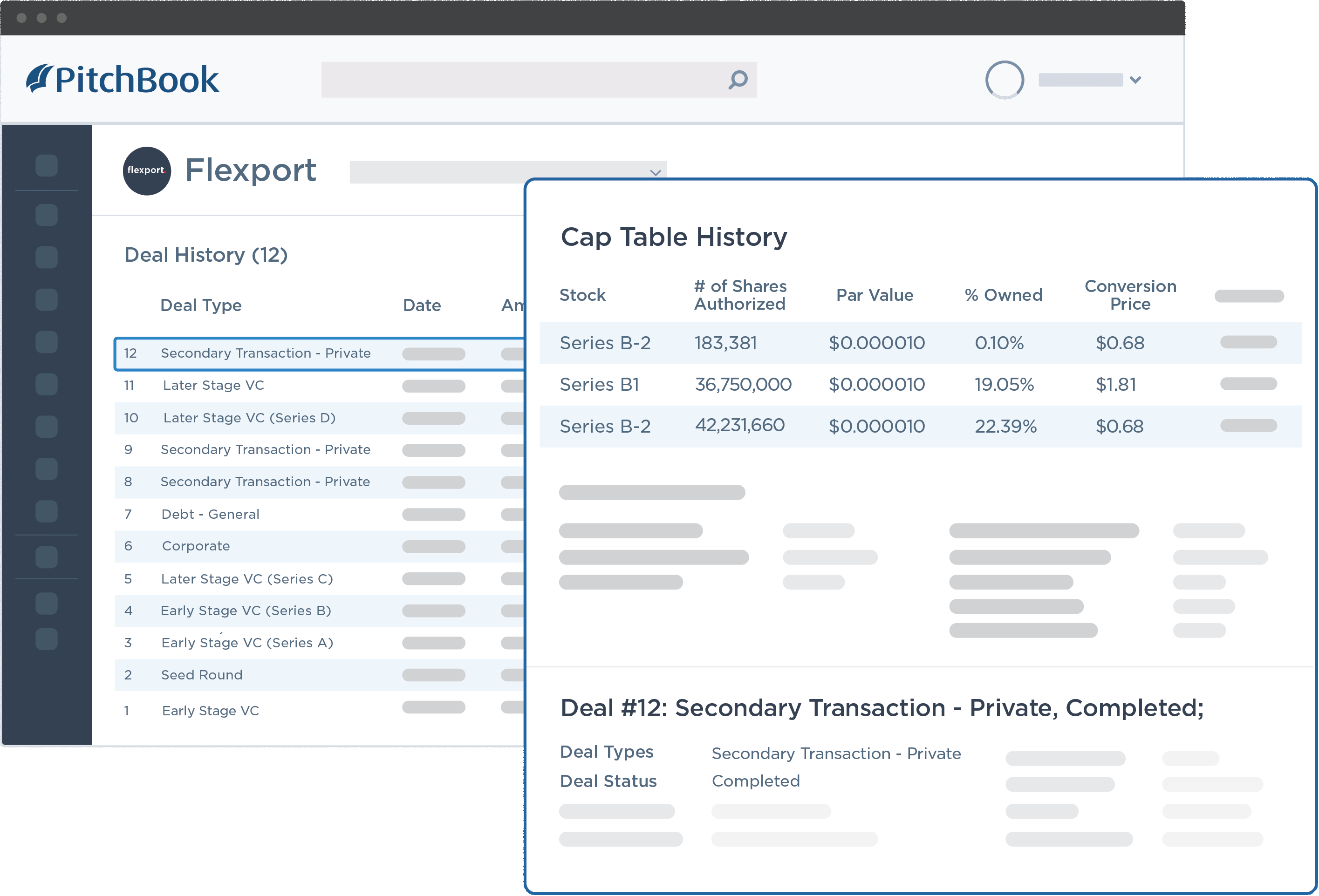
Task: Click the % Owned column header
Action: click(x=1004, y=295)
